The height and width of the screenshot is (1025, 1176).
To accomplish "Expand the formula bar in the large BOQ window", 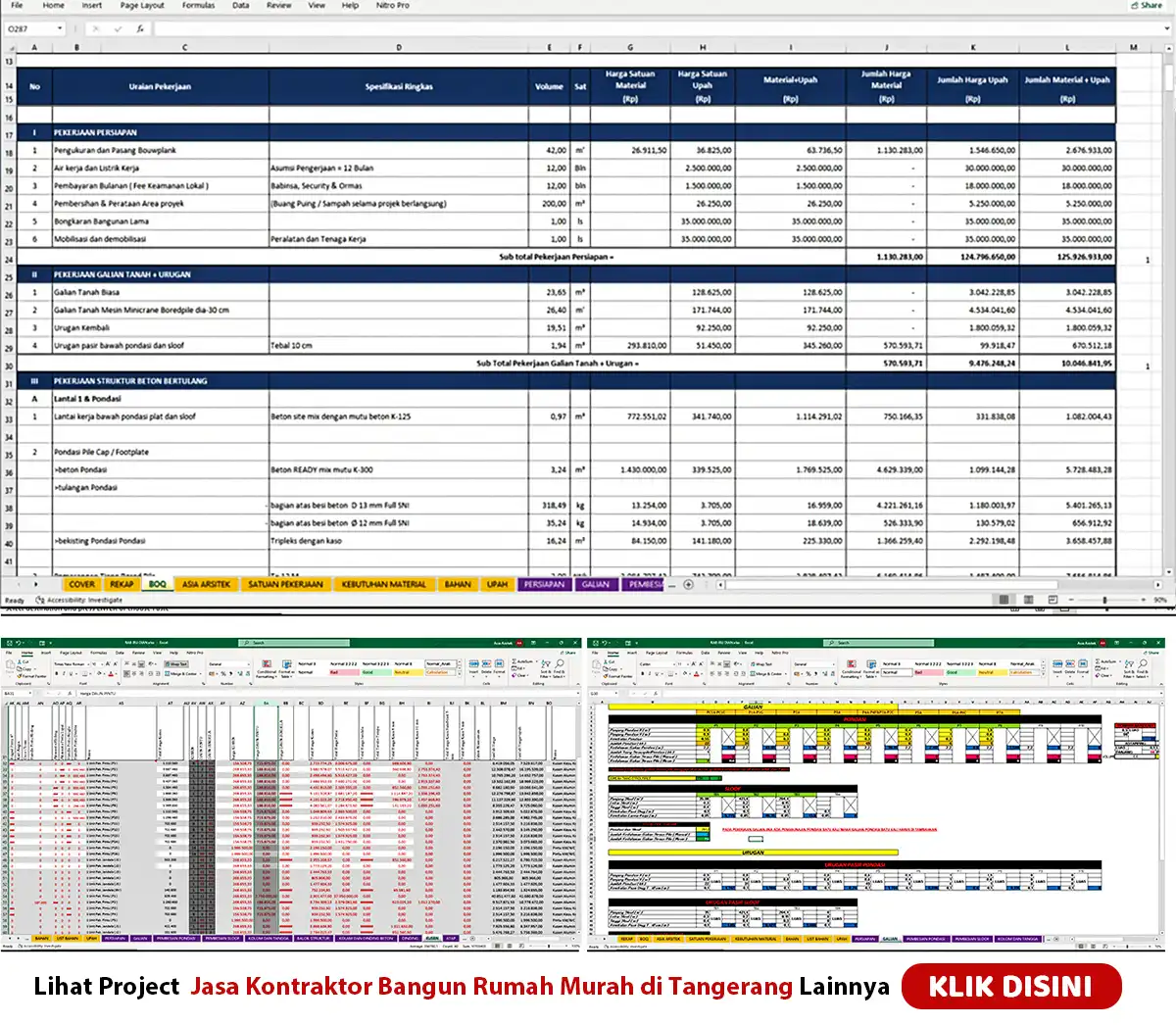I will (1166, 29).
